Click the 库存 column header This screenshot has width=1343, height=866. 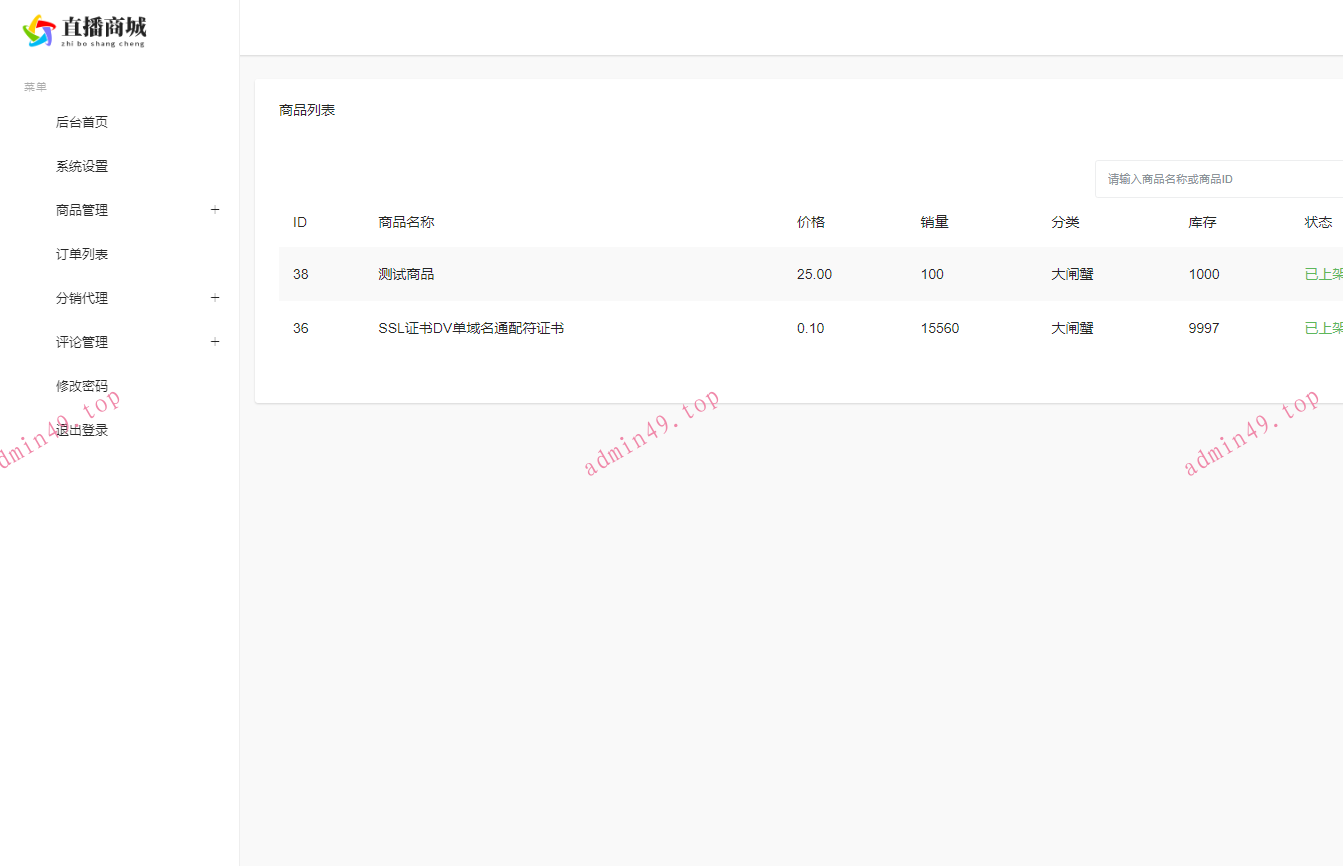[x=1202, y=222]
